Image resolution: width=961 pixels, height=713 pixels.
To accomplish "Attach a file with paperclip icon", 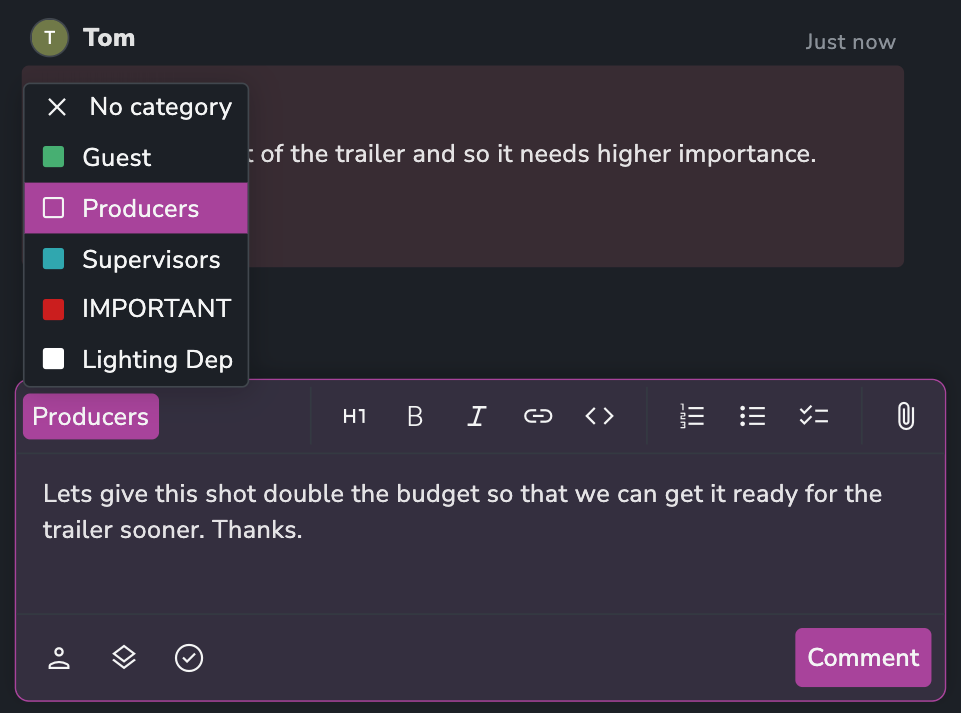I will [x=906, y=416].
